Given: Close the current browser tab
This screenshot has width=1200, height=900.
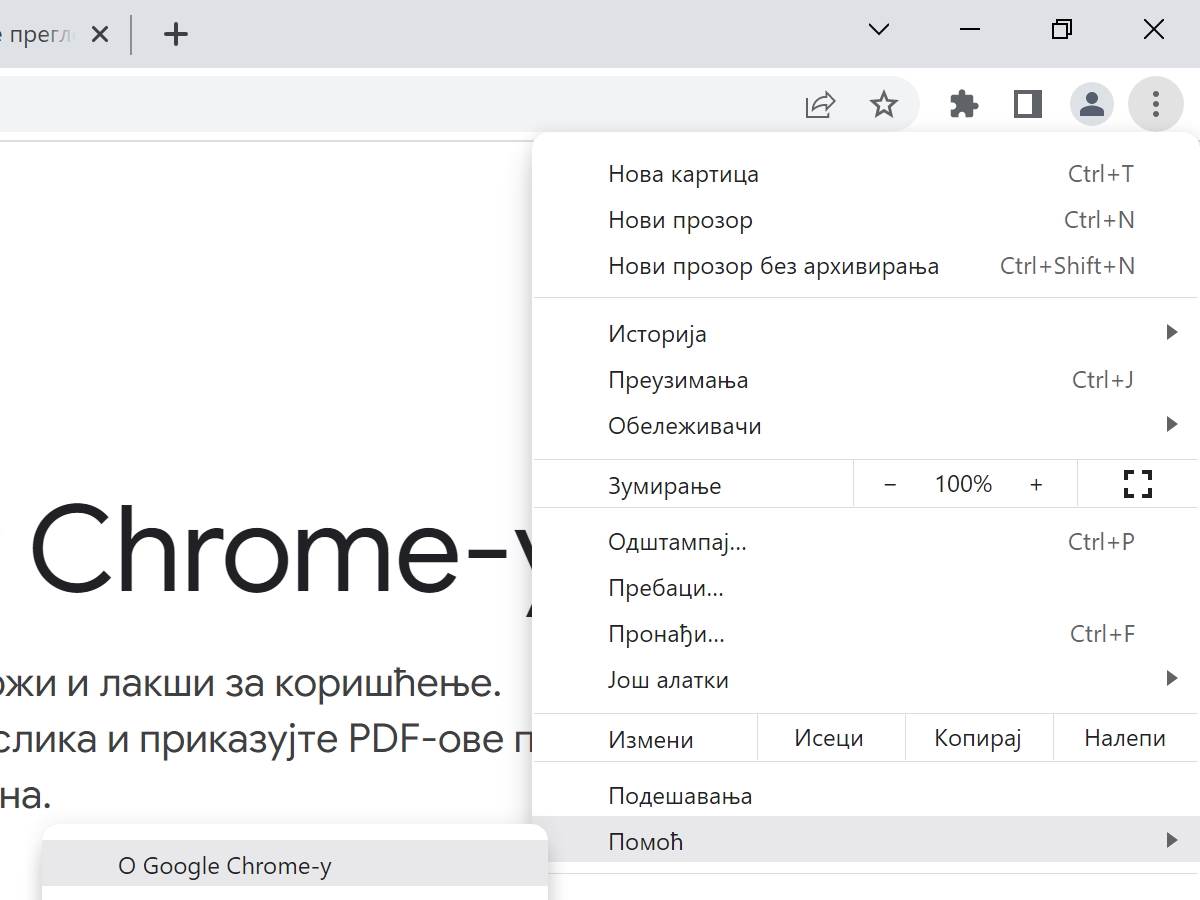Looking at the screenshot, I should [x=100, y=33].
